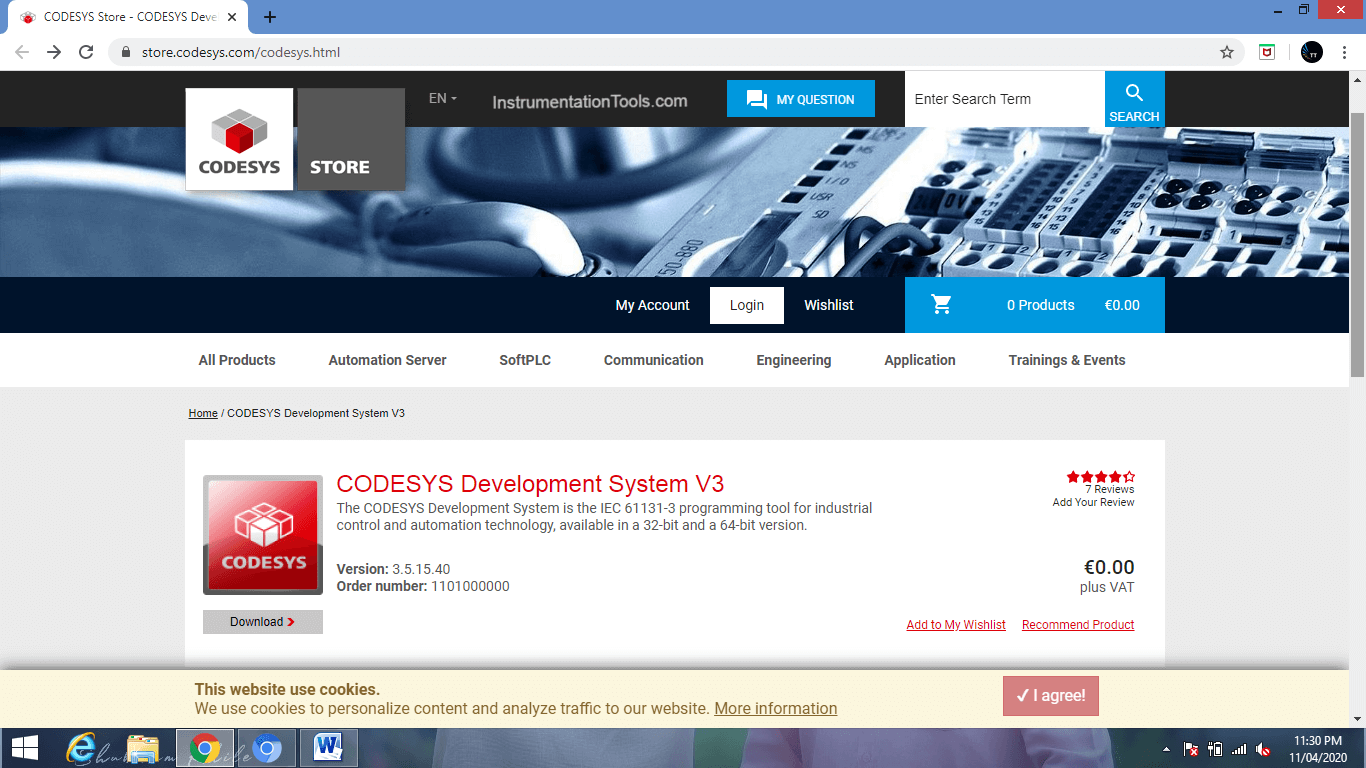Click the search magnifier button

1134,99
